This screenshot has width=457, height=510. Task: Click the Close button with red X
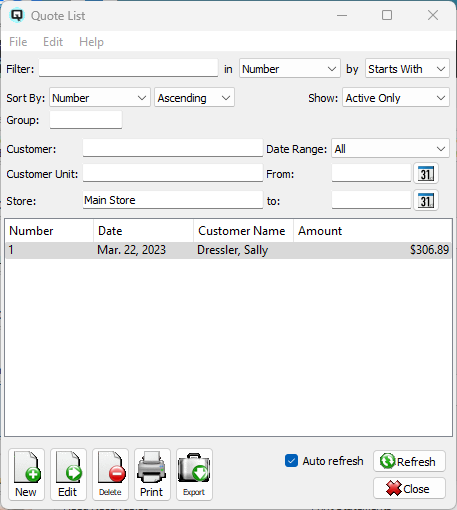tap(409, 489)
